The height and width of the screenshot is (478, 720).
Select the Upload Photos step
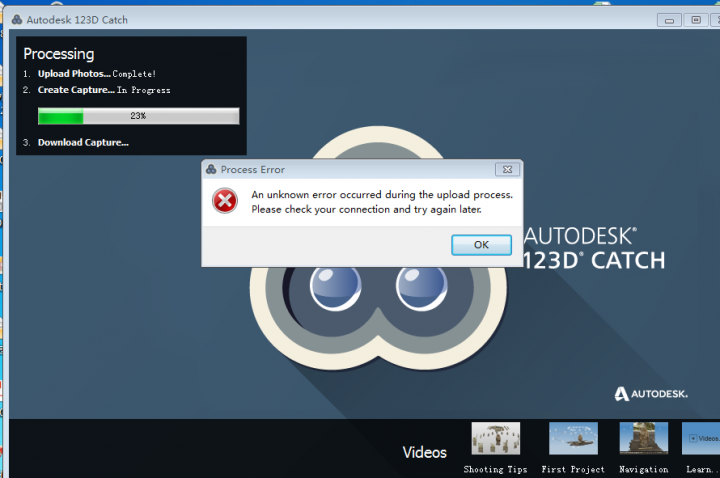[74, 74]
